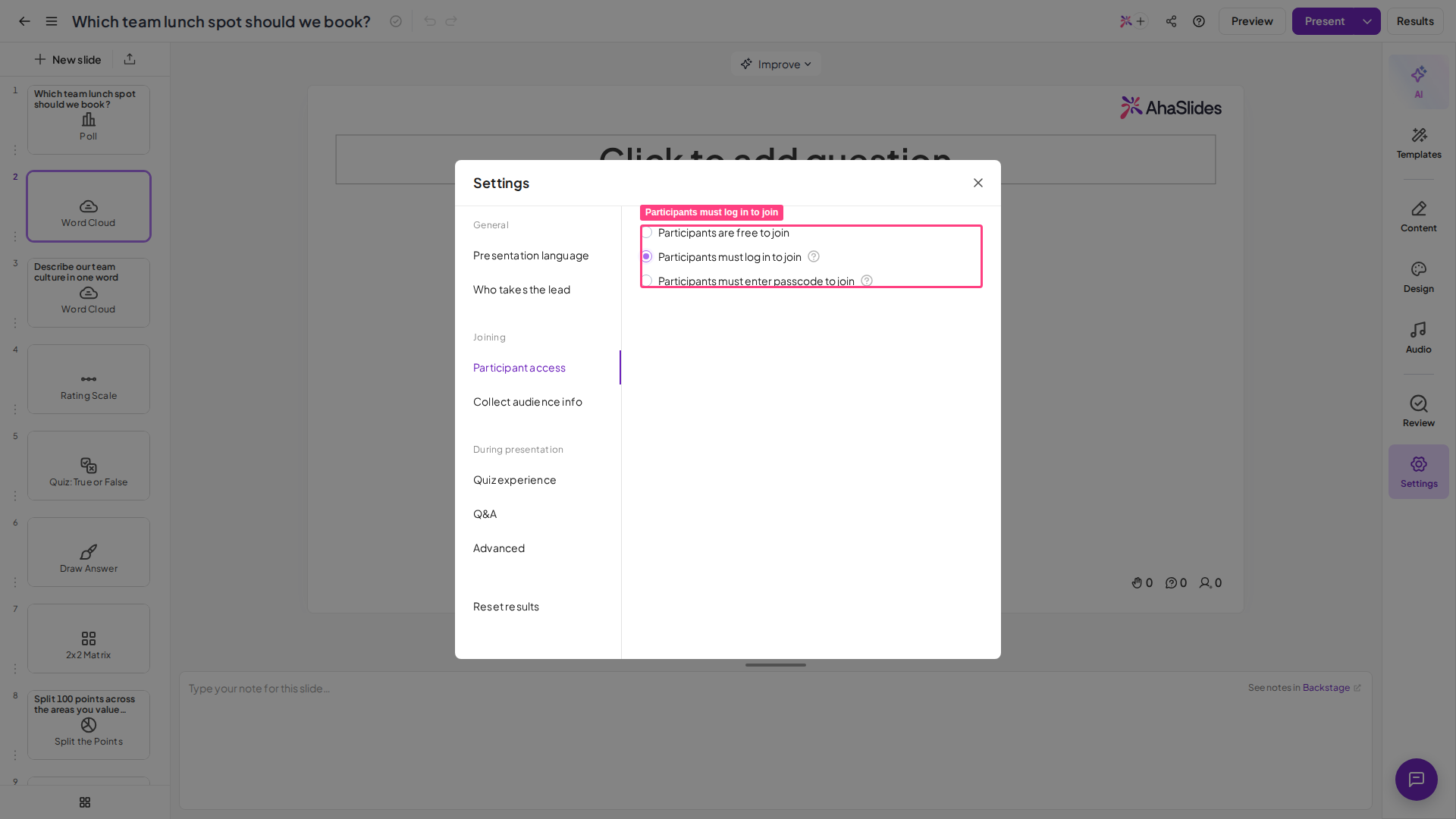
Task: Open Who takes the lead settings
Action: point(522,290)
